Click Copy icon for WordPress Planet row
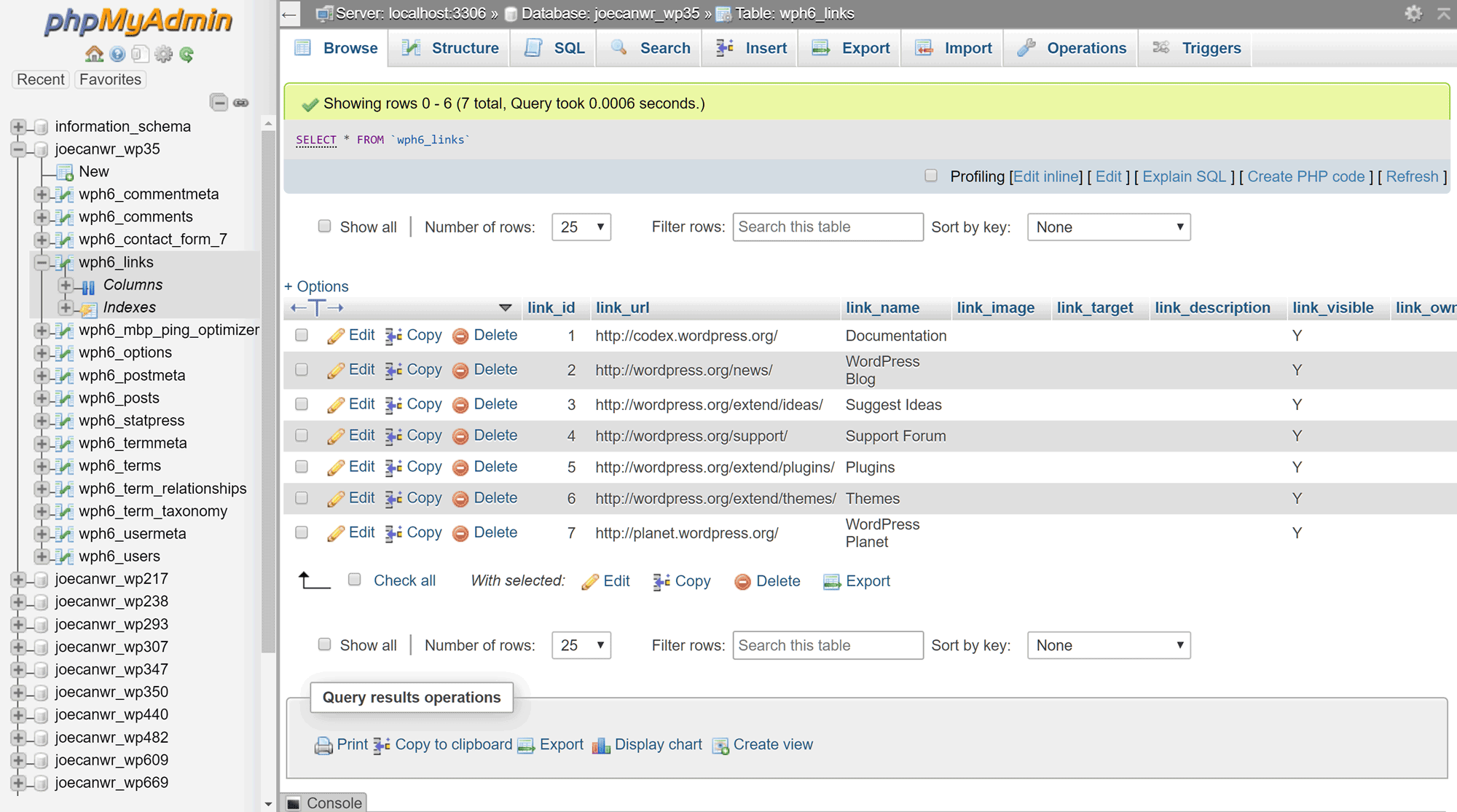 click(393, 533)
